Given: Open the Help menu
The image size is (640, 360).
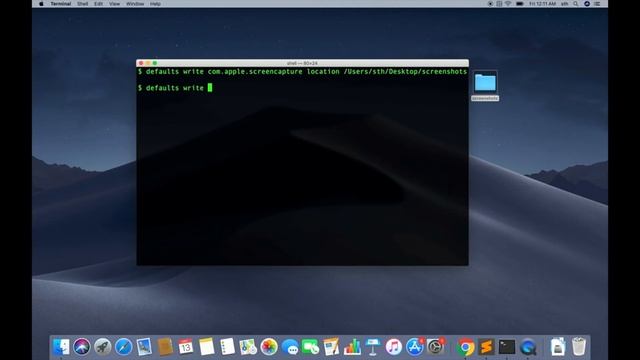Looking at the screenshot, I should point(155,4).
